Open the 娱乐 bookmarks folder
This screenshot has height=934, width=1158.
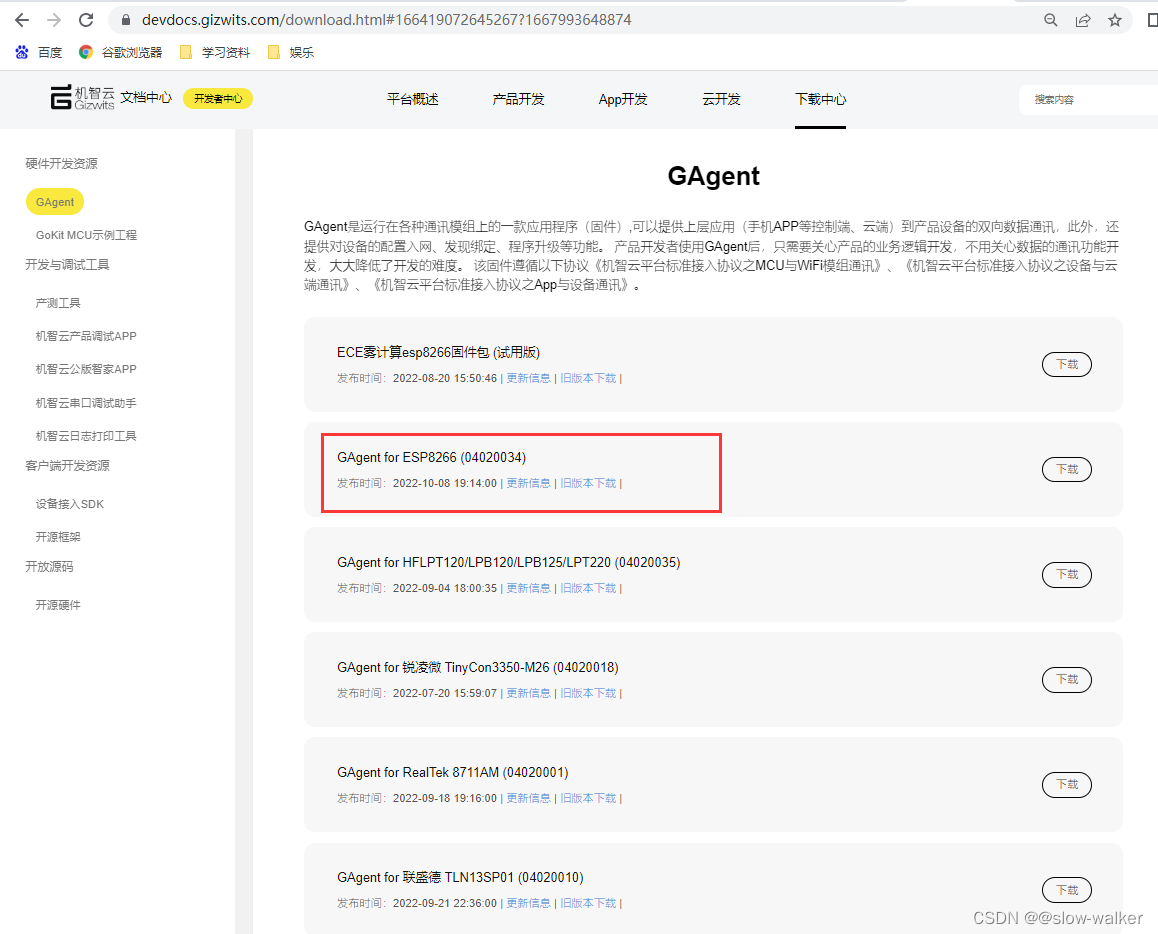coord(291,52)
